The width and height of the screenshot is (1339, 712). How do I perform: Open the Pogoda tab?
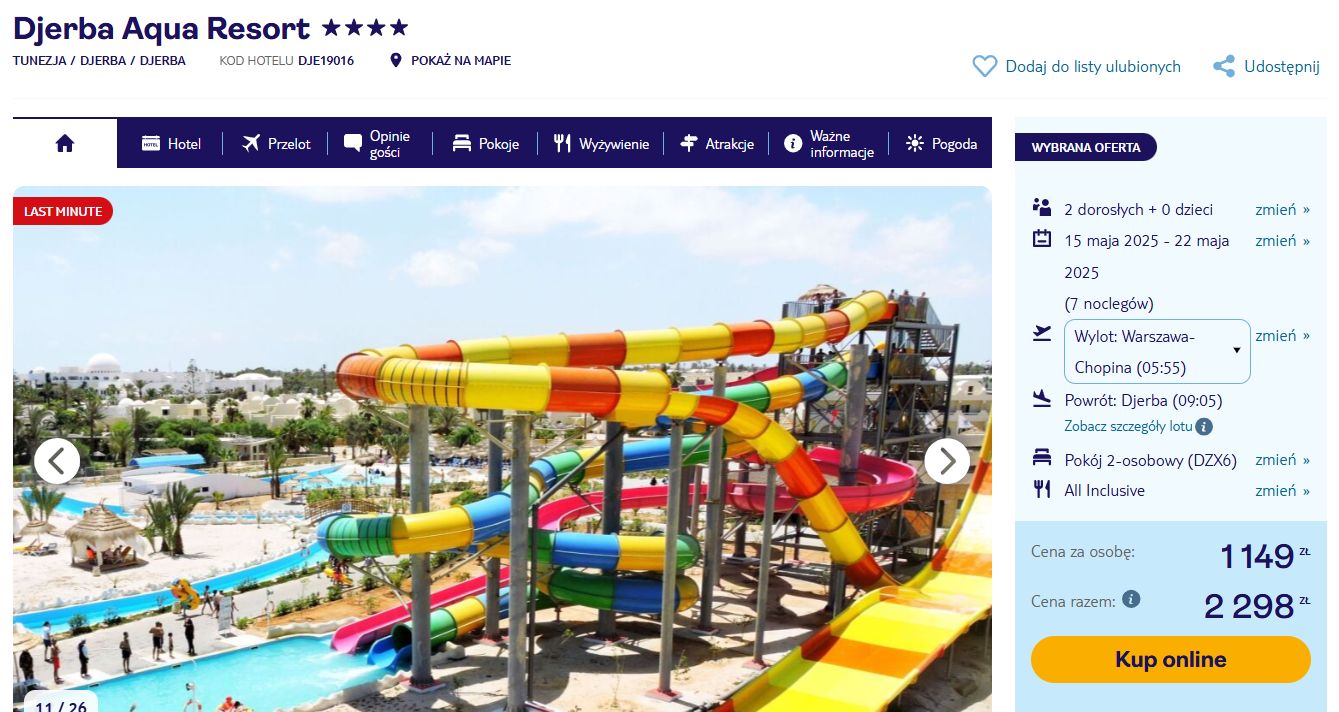(941, 144)
